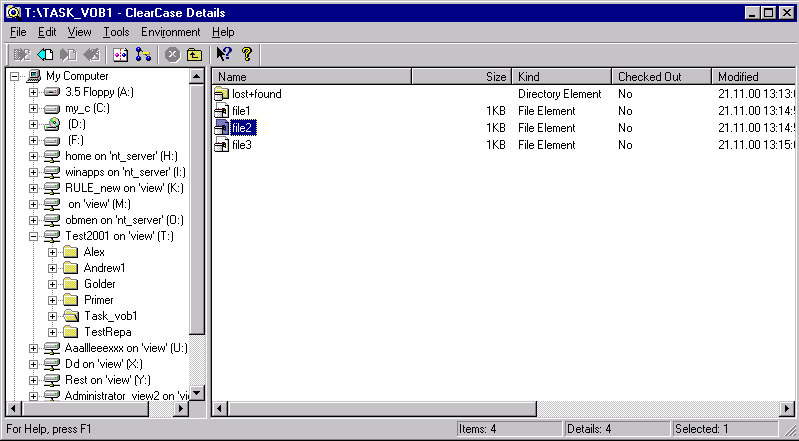Expand the Golder folder node

[x=52, y=284]
